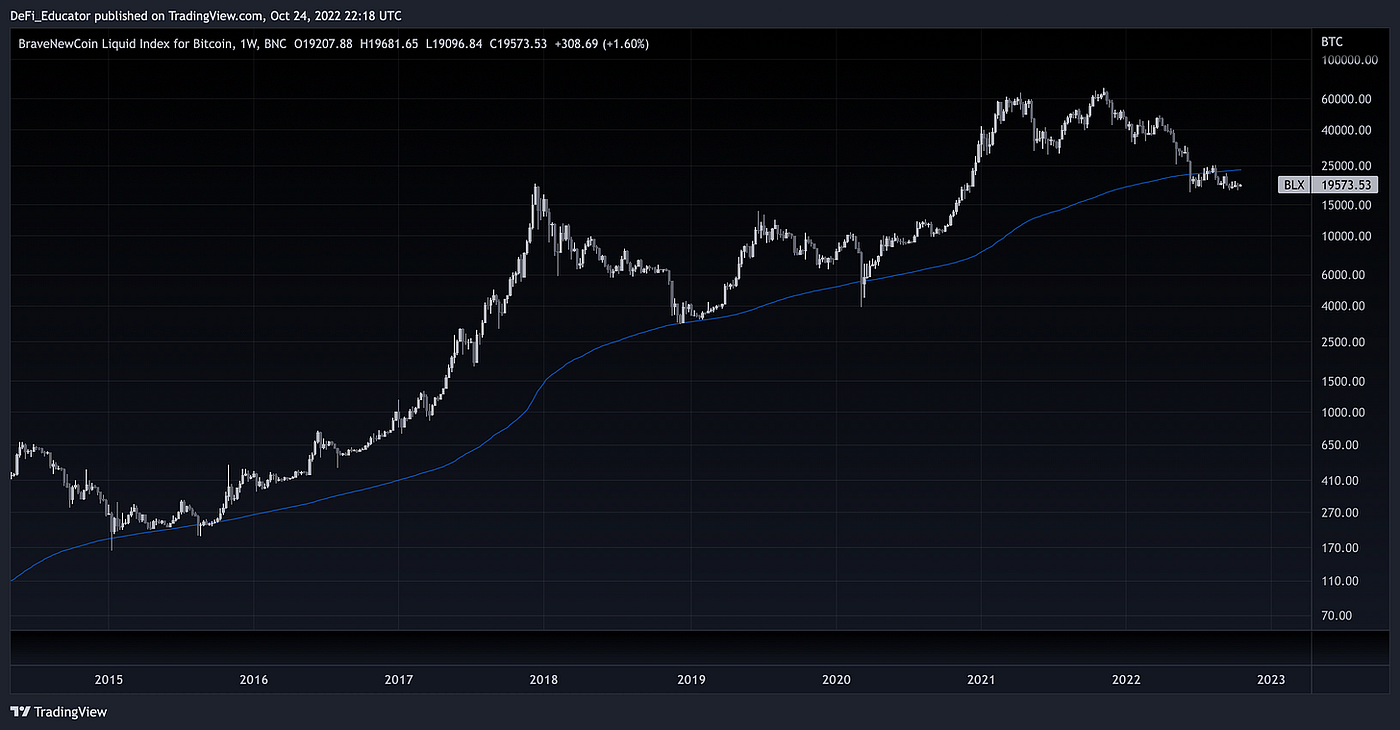Click the current price label 19573.53
This screenshot has width=1400, height=730.
(x=1345, y=184)
